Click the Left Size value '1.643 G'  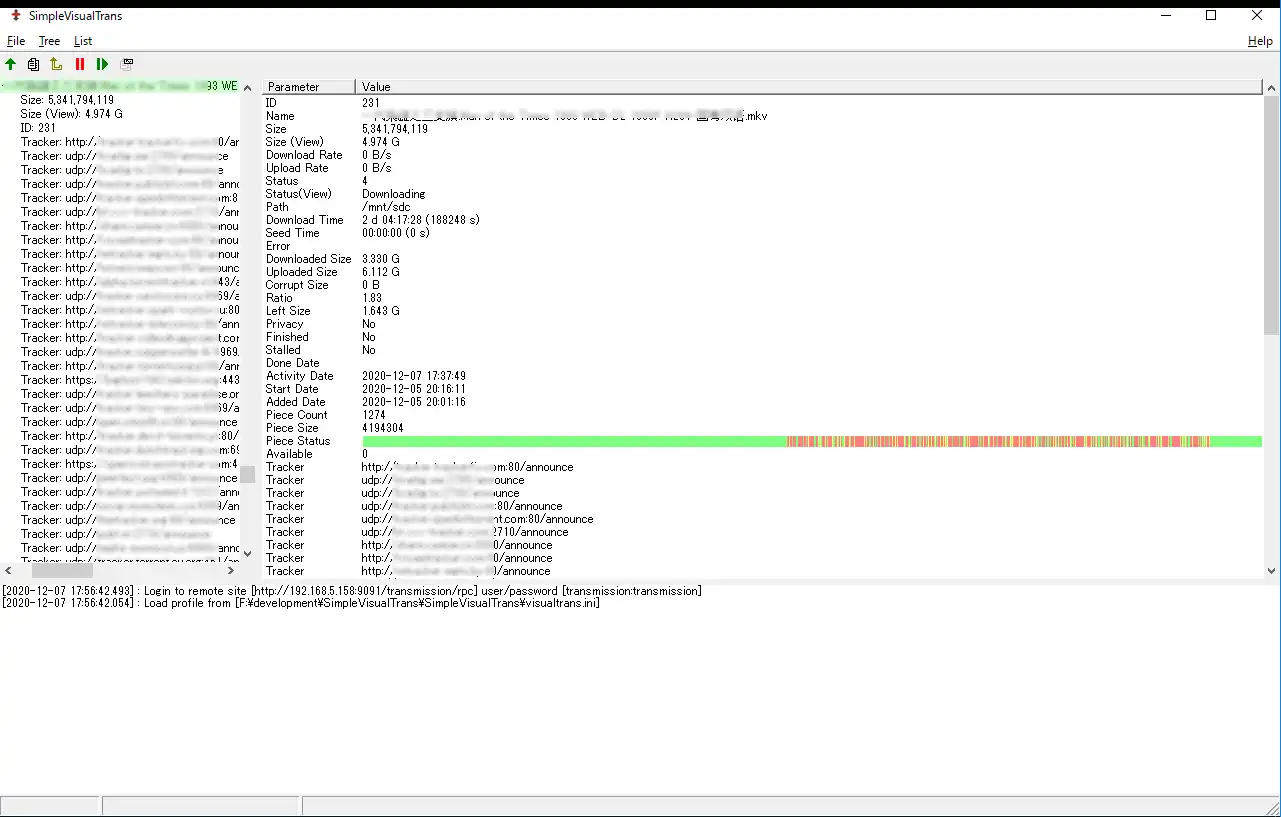(x=381, y=311)
